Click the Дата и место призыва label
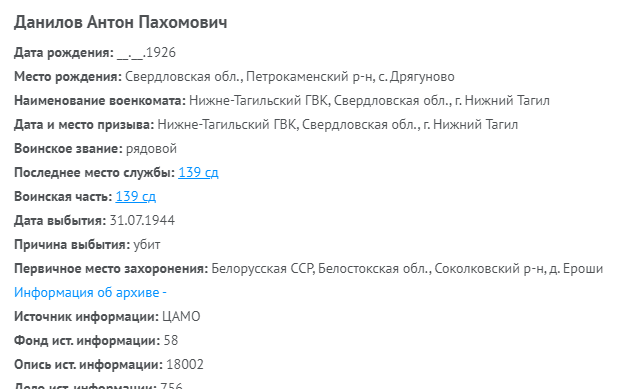 click(84, 125)
